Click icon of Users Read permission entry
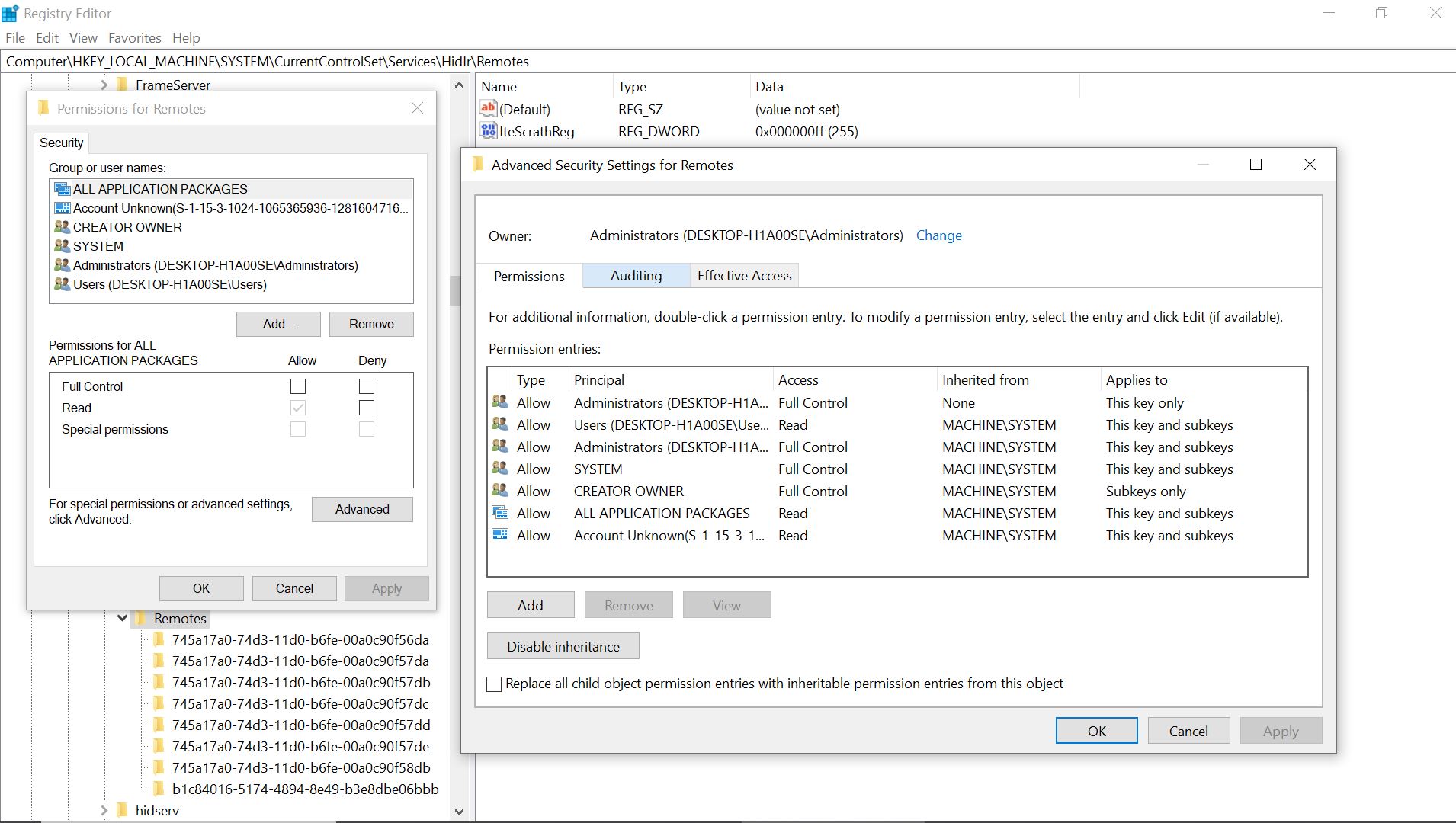The image size is (1456, 823). [500, 424]
